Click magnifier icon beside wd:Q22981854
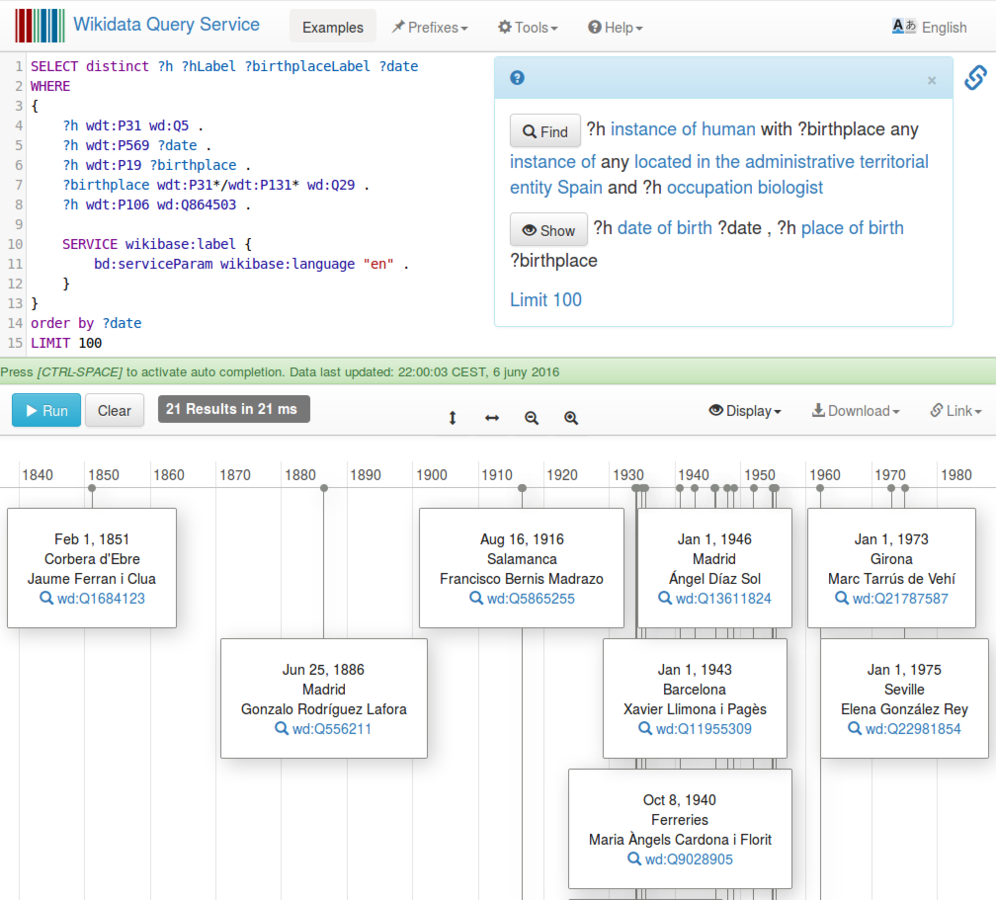 point(854,728)
